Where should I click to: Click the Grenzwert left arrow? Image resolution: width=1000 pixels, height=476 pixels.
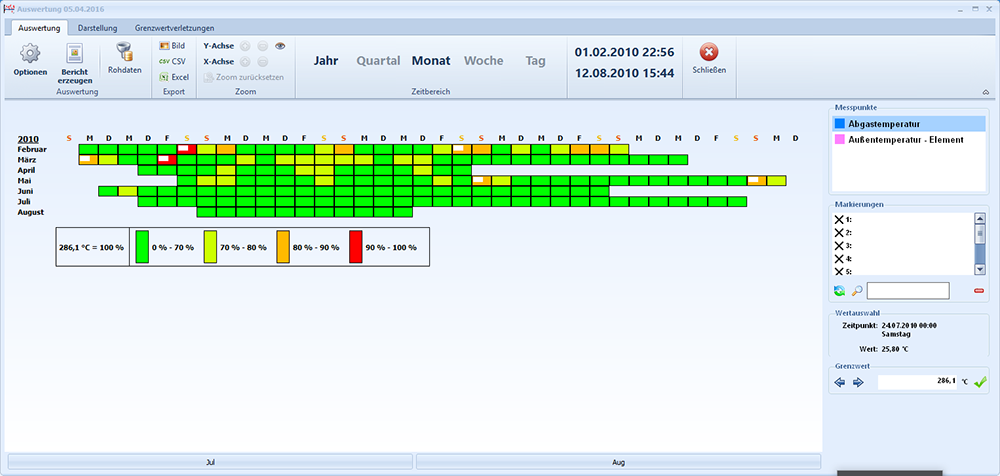click(x=840, y=382)
